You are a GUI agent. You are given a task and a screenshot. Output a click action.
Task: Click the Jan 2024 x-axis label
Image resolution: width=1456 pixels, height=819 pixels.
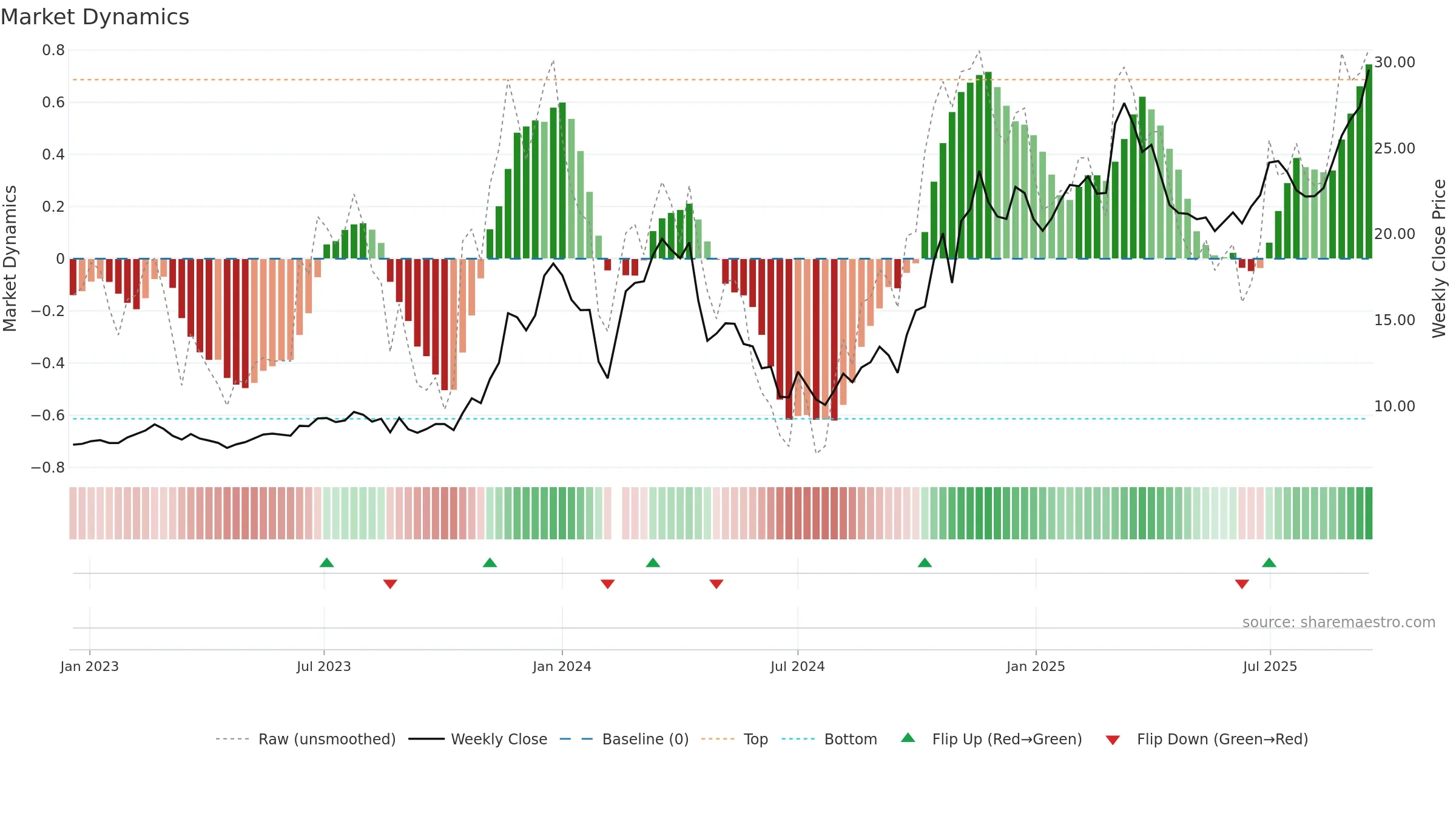[562, 666]
